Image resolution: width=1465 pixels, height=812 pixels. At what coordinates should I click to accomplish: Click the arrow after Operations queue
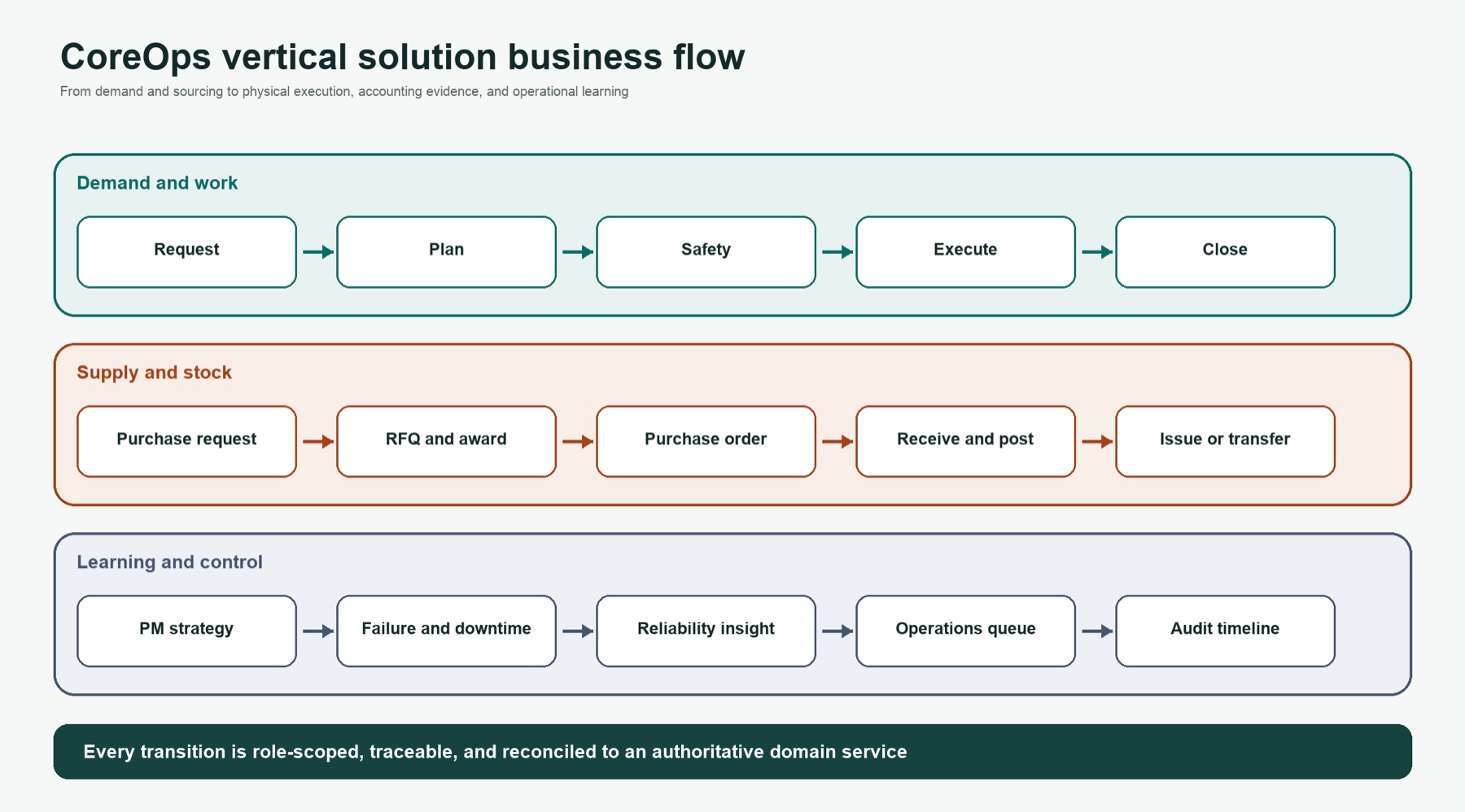pyautogui.click(x=1096, y=631)
